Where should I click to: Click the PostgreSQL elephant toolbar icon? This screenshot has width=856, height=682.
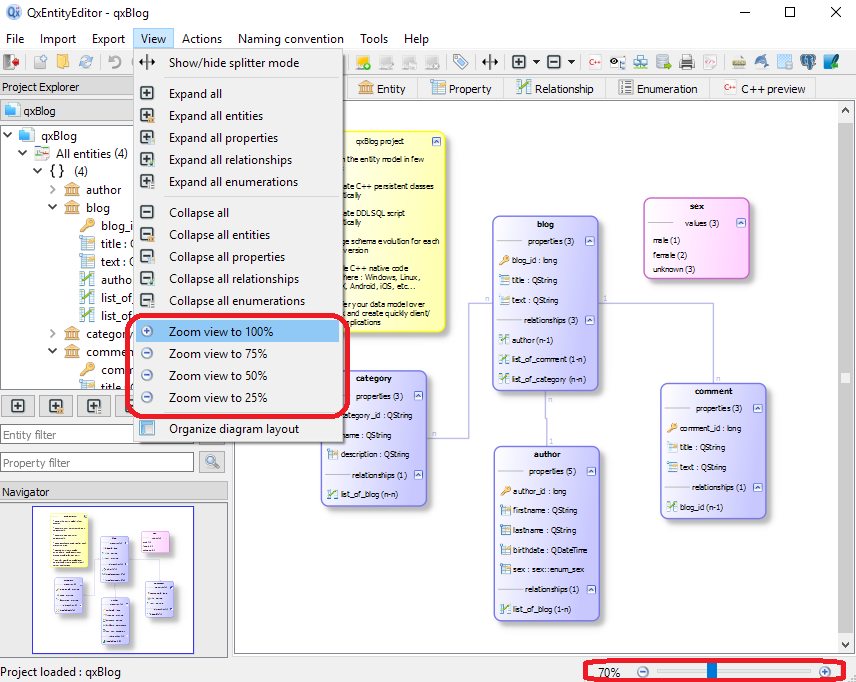(808, 62)
